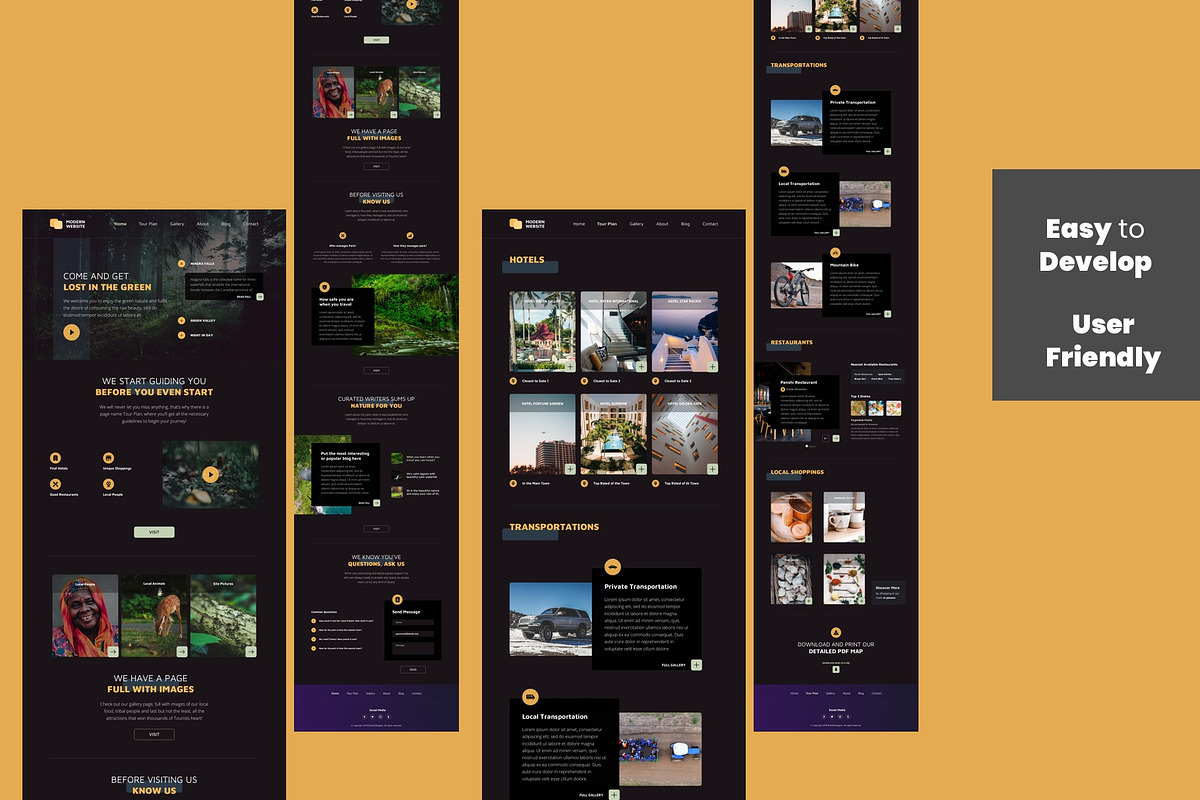Click Read Full arrow in Niagara card
The width and height of the screenshot is (1200, 800).
260,296
